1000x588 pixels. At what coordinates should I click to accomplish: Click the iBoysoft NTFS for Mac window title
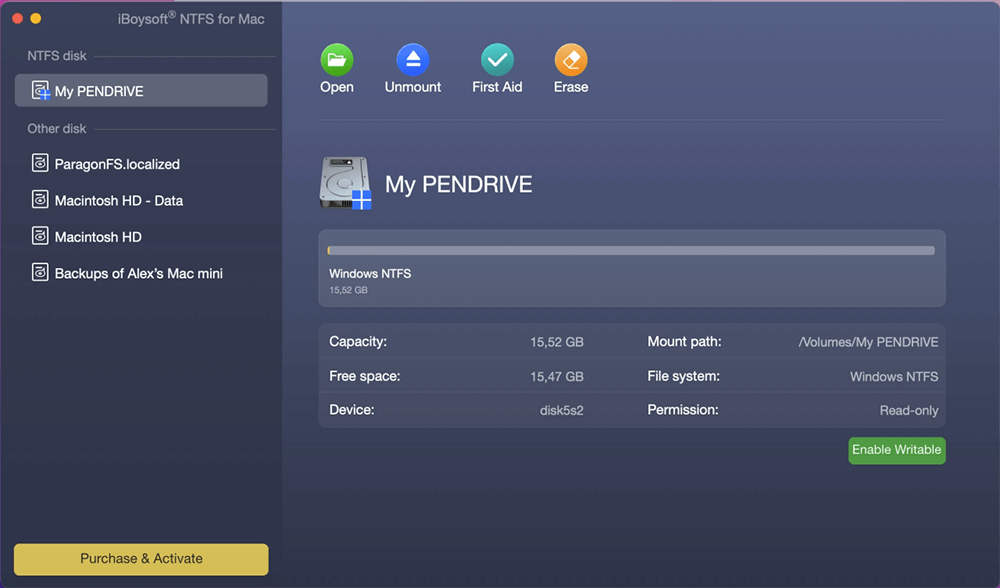[x=191, y=18]
